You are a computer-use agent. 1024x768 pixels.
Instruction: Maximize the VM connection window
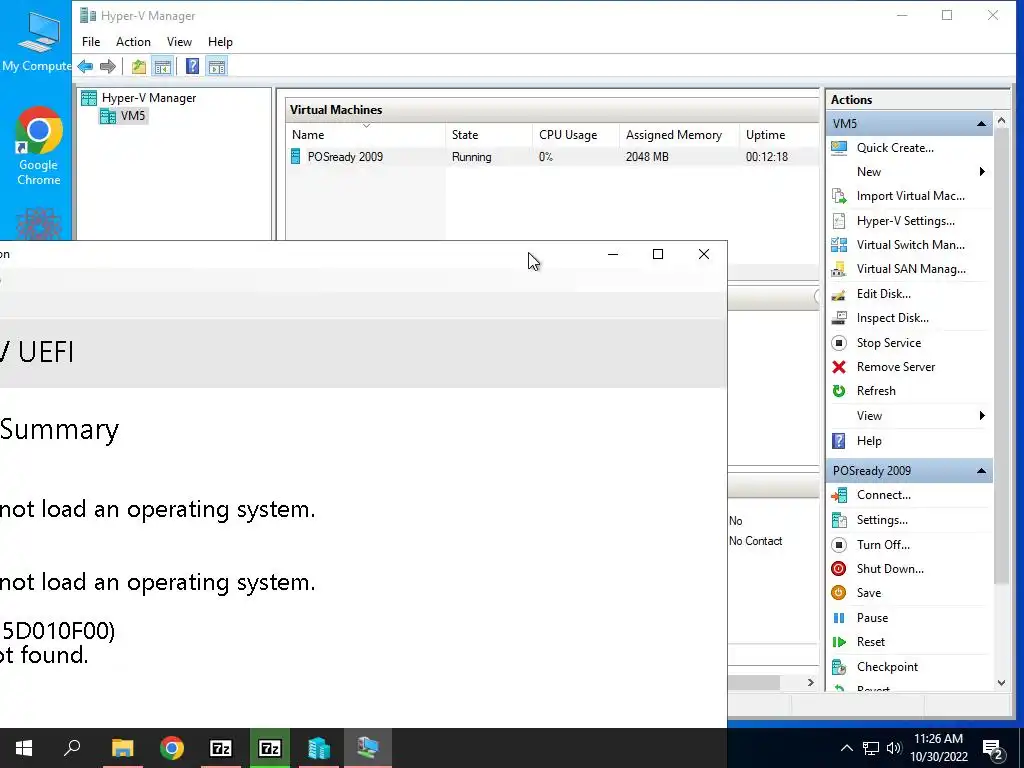pyautogui.click(x=658, y=254)
